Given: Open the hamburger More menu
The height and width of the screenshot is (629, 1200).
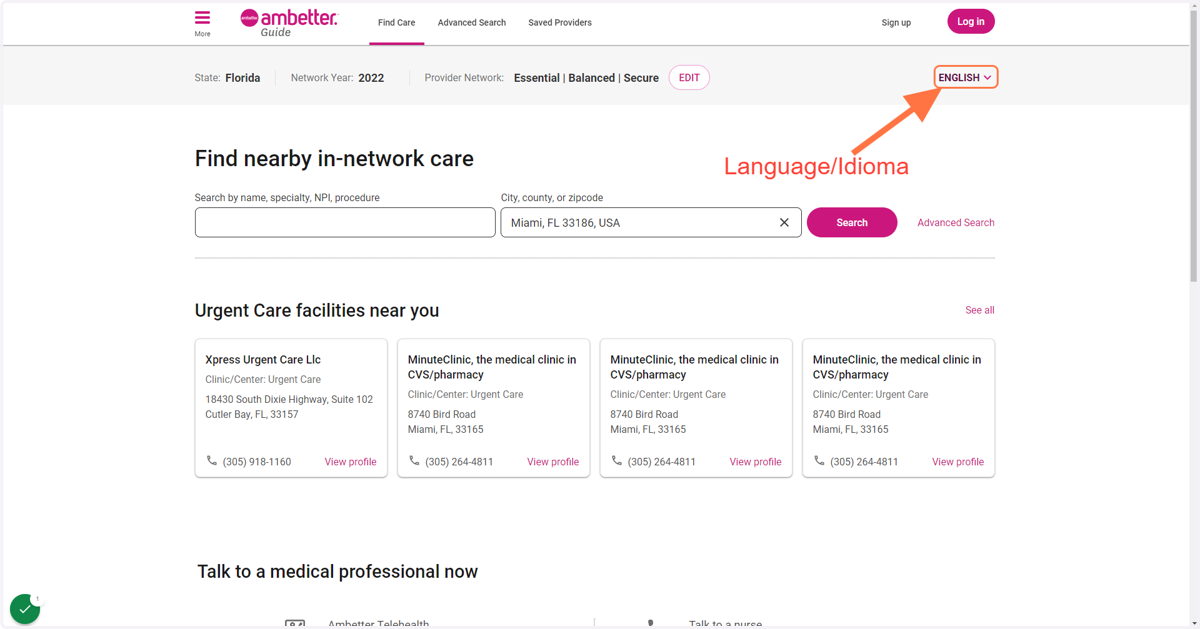Looking at the screenshot, I should pos(202,23).
